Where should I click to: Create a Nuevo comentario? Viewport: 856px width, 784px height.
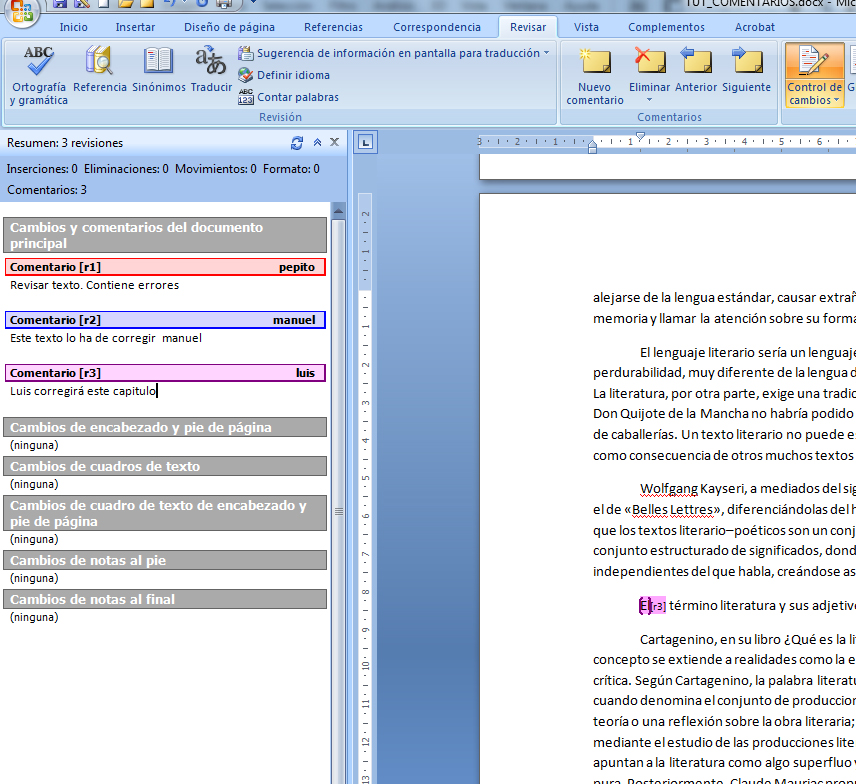594,72
